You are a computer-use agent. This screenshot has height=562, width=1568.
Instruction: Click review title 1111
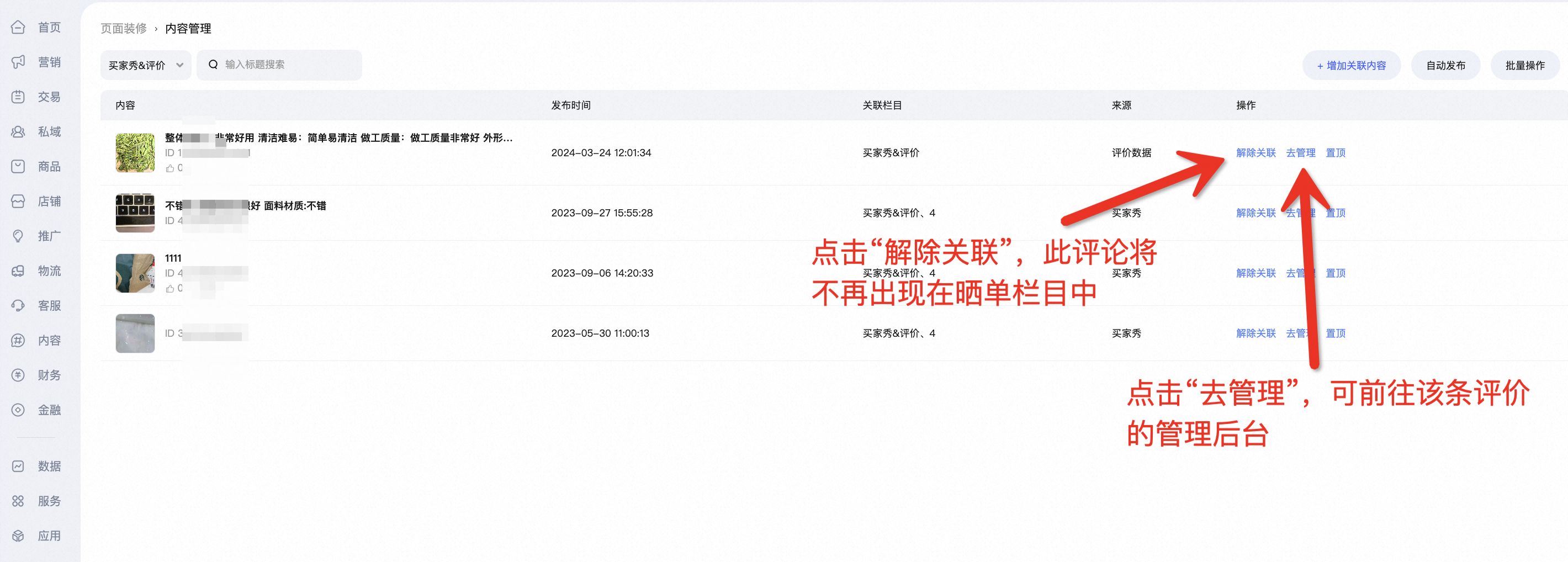point(173,258)
